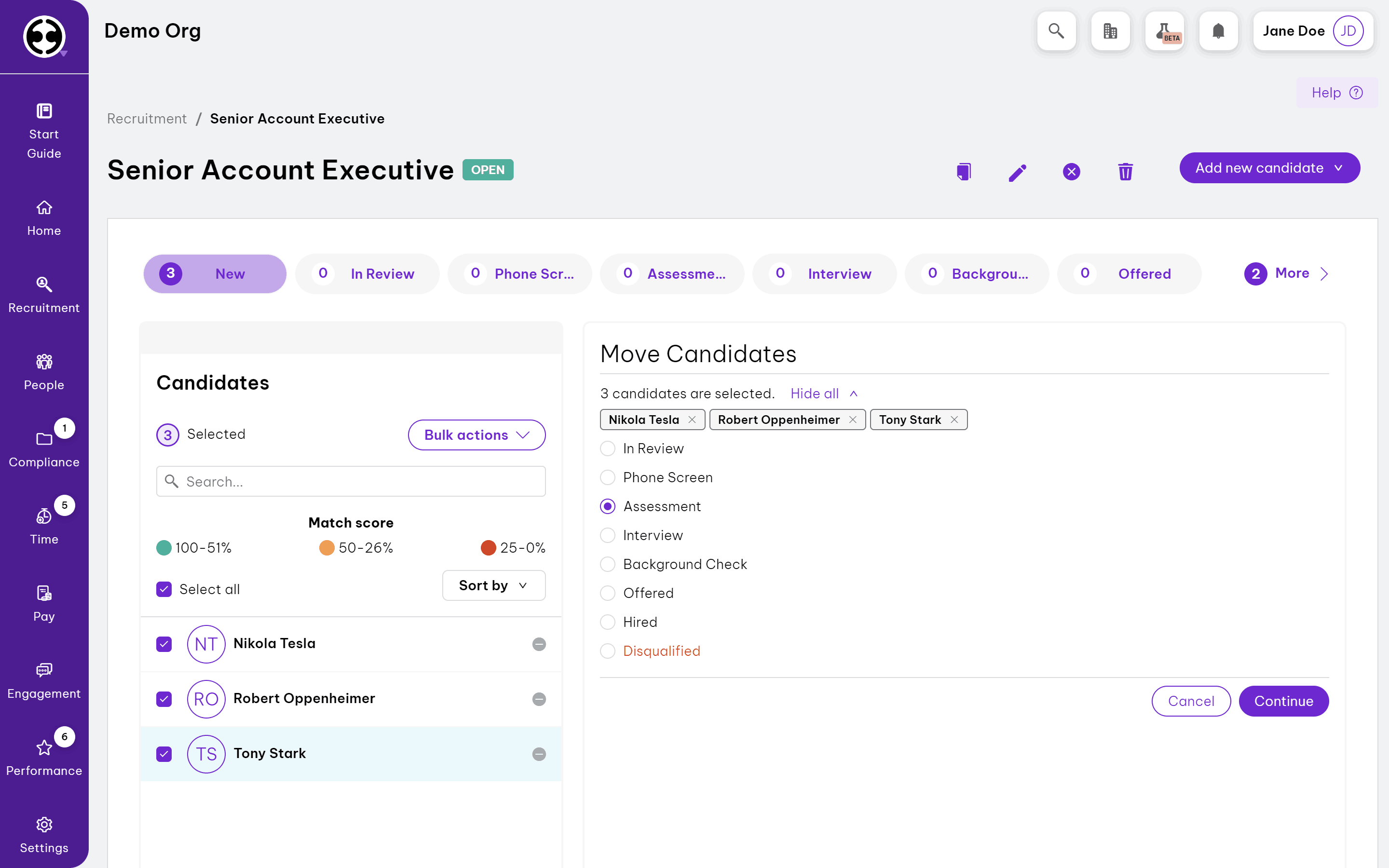Image resolution: width=1389 pixels, height=868 pixels.
Task: Switch to the Offered stage tab
Action: pos(1129,274)
